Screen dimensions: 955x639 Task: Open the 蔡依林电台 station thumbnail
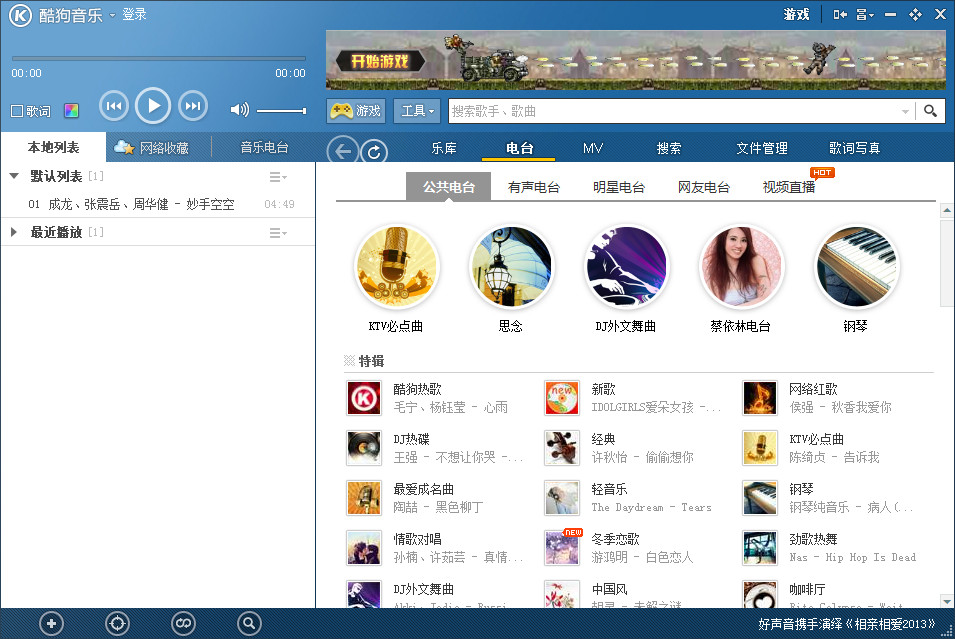[741, 267]
